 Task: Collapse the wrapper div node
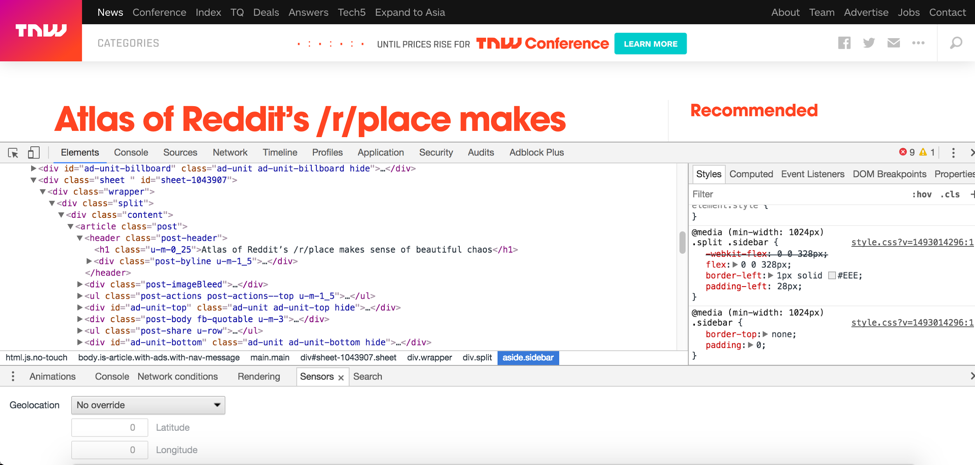pos(43,192)
